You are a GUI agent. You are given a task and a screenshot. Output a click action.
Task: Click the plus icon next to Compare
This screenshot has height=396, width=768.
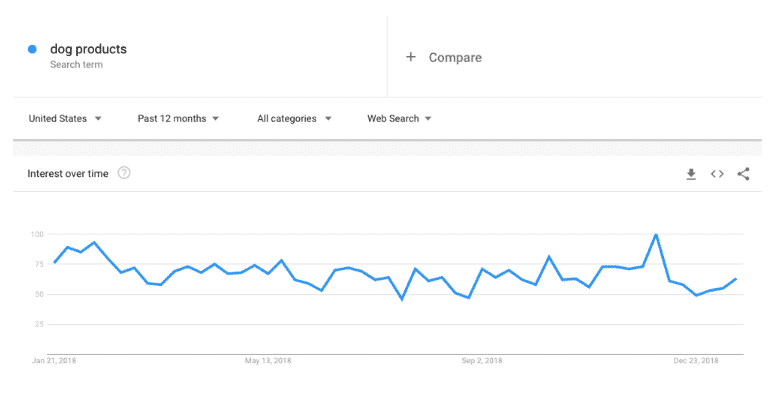(x=410, y=57)
